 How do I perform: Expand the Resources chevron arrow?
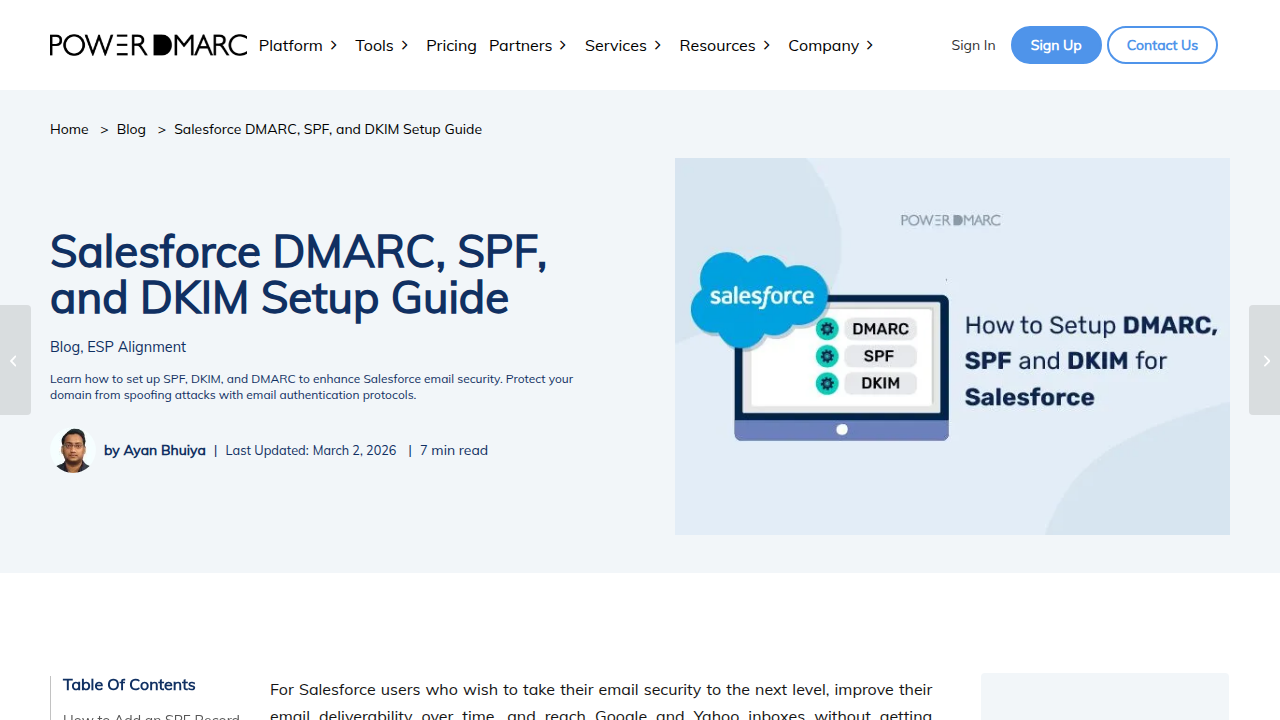point(767,45)
